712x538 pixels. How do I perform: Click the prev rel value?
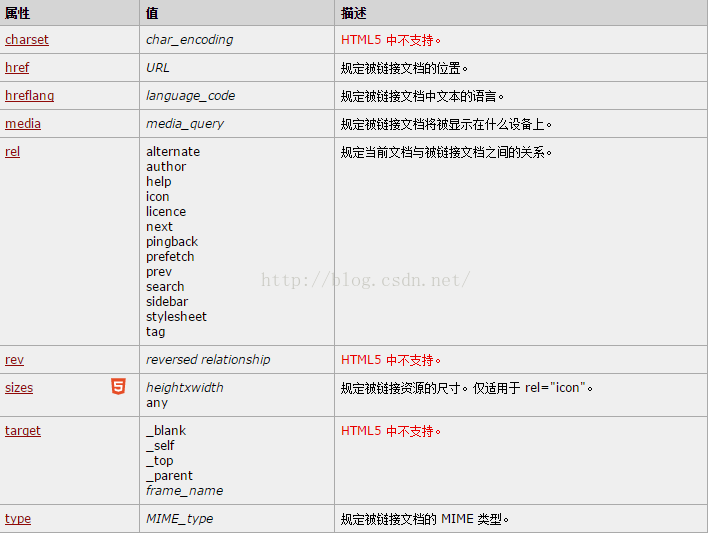coord(159,271)
